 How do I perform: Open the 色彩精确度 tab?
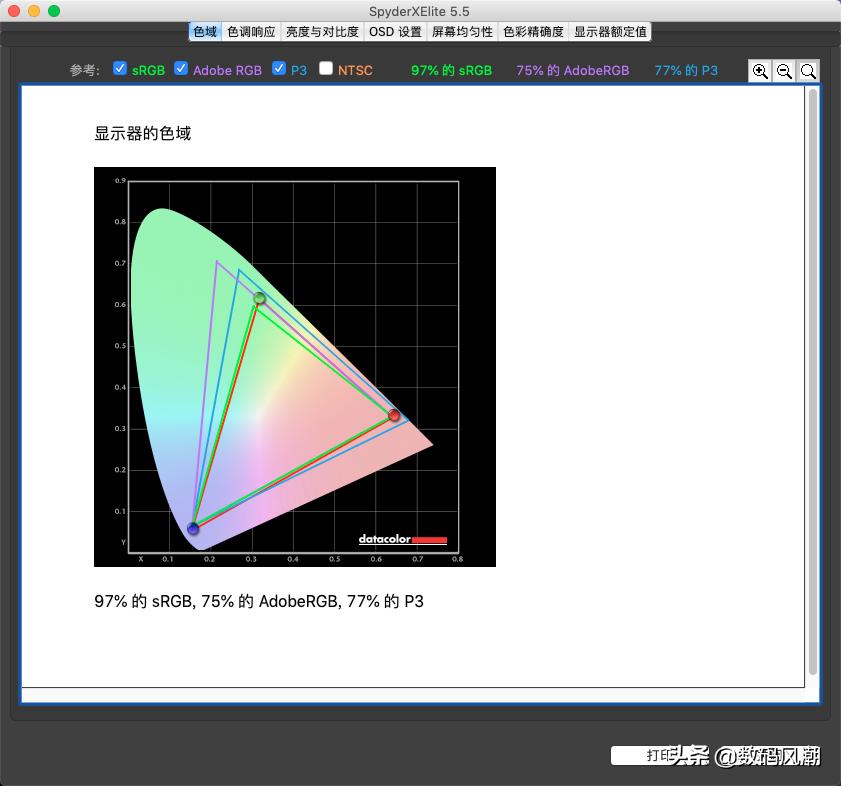tap(533, 32)
